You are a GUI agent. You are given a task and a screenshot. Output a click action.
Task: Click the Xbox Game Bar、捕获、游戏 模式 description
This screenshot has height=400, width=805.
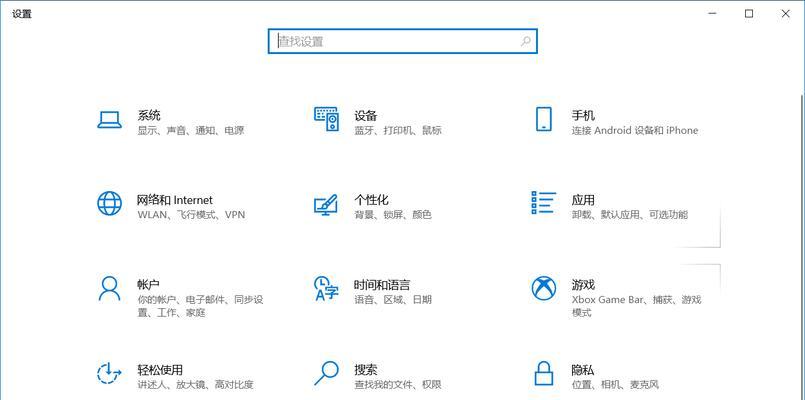coord(637,306)
